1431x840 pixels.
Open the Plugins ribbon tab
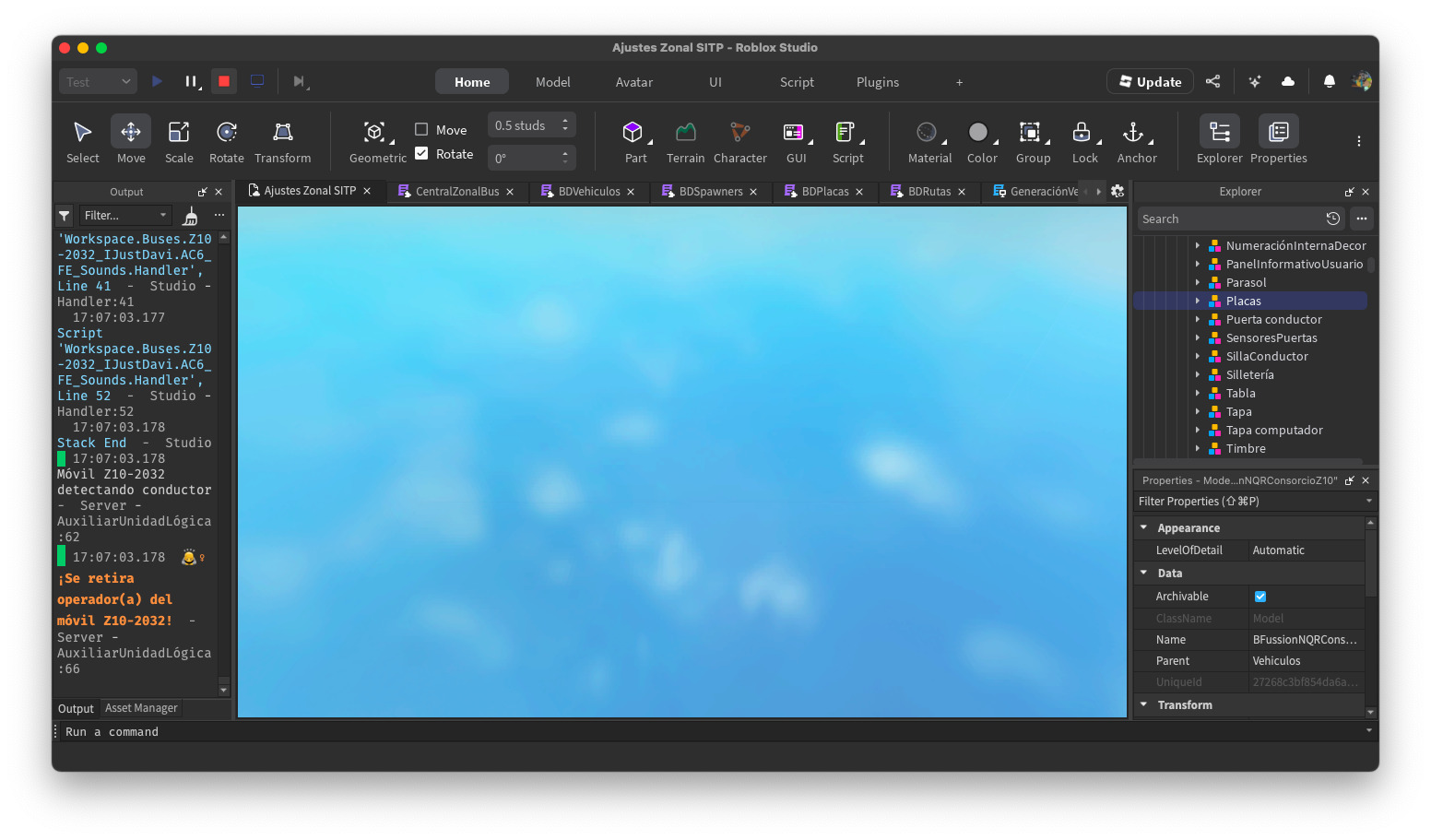[x=877, y=82]
